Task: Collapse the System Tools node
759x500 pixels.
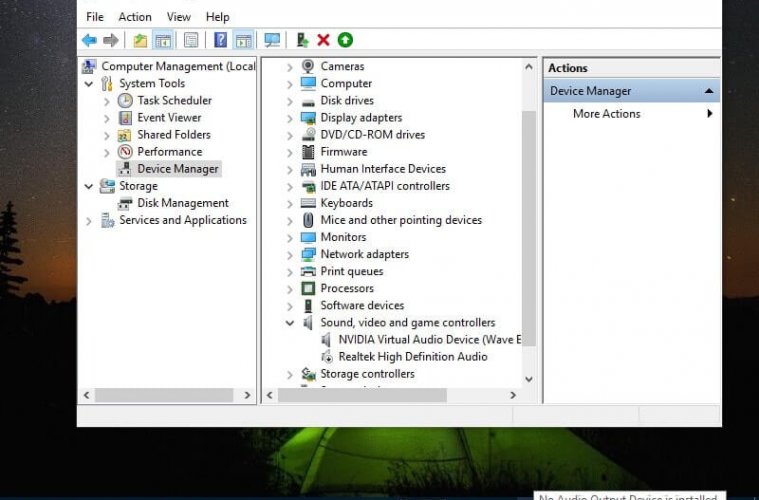Action: (x=89, y=84)
